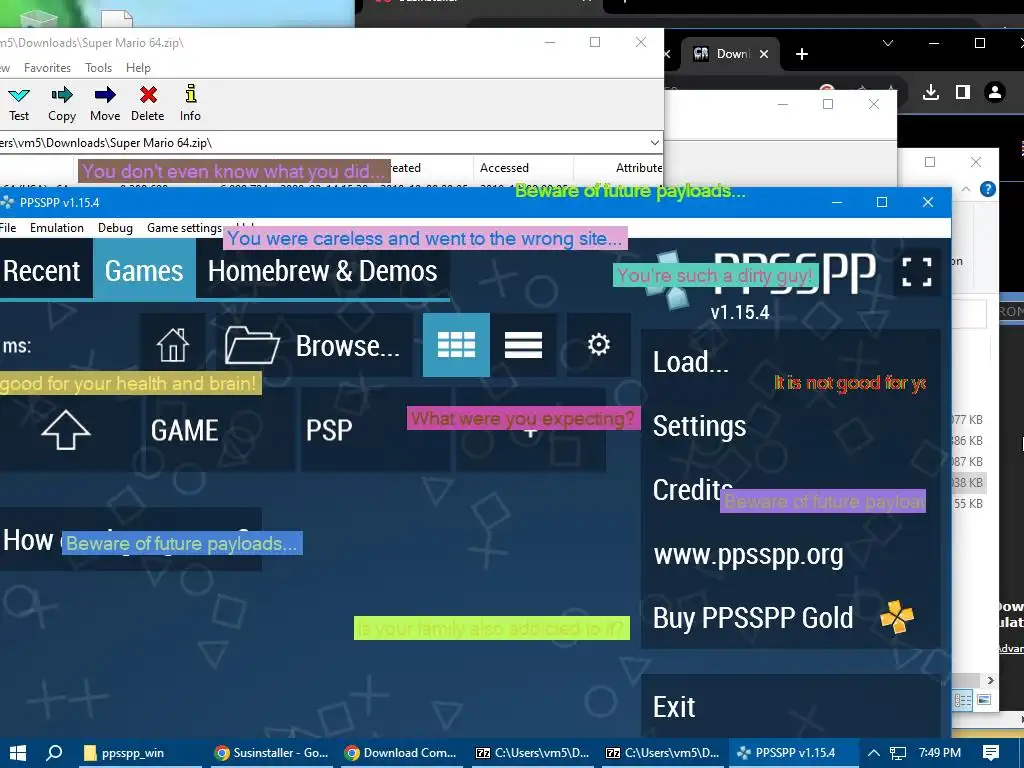Open Favorites menu in 7-Zip
Viewport: 1024px width, 768px height.
(x=47, y=68)
